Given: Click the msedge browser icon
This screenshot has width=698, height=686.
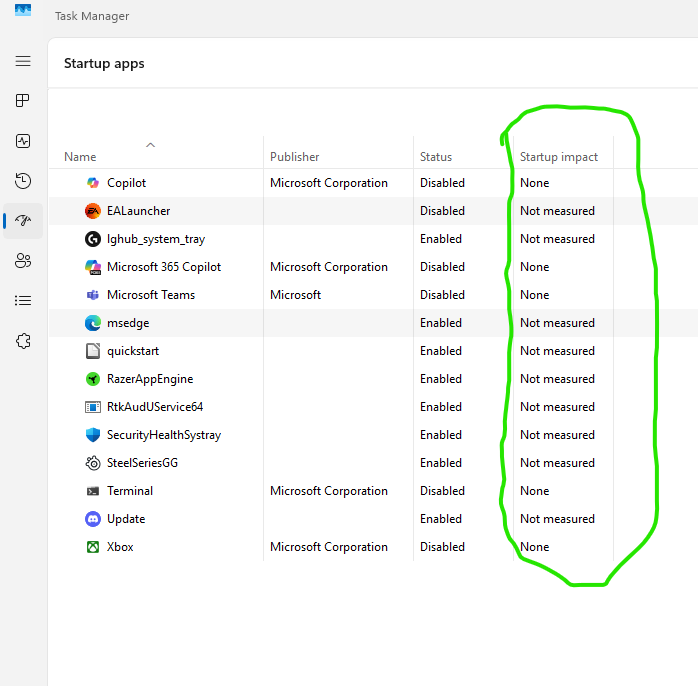Looking at the screenshot, I should (93, 323).
